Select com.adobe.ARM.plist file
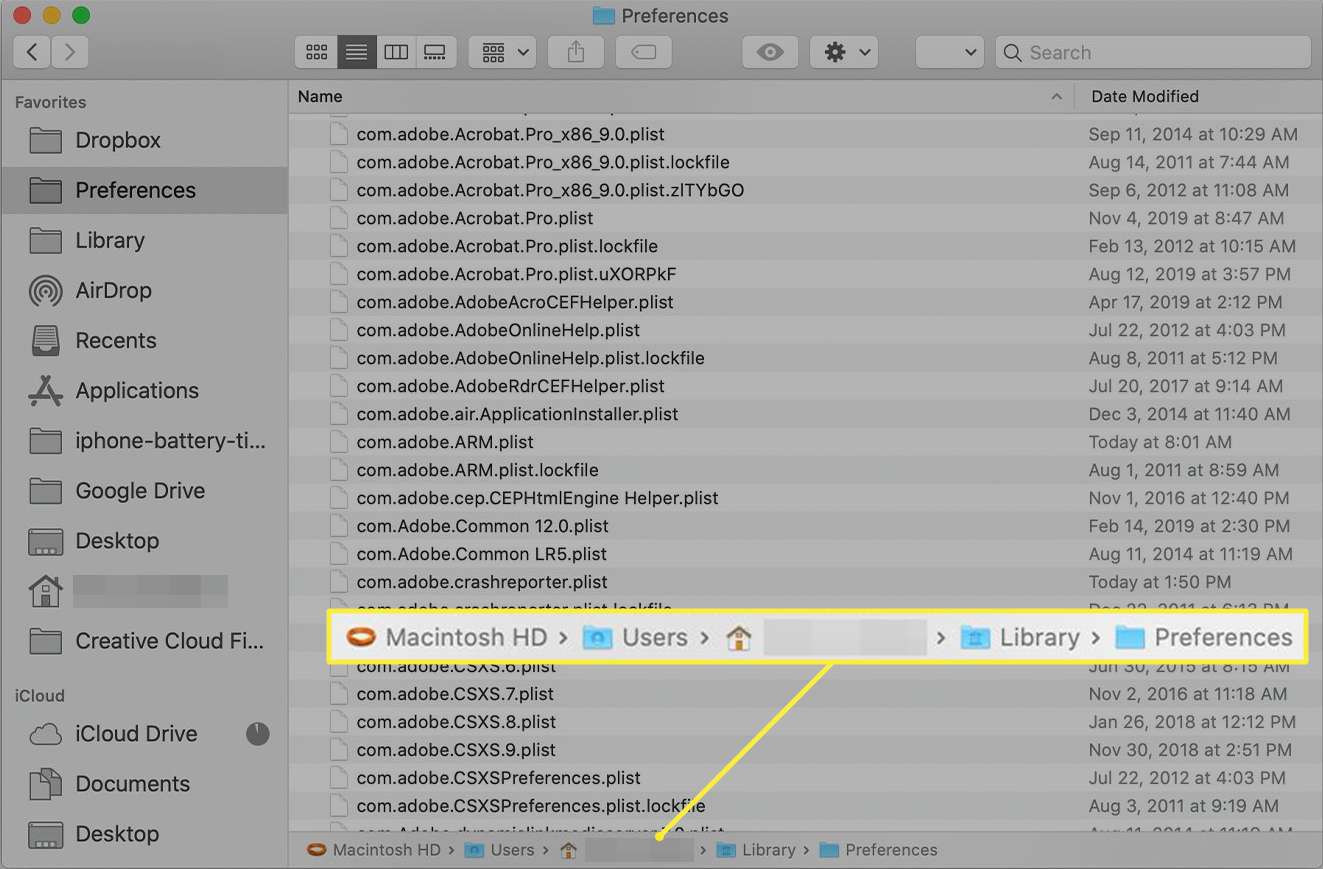The width and height of the screenshot is (1323, 869). pos(445,442)
